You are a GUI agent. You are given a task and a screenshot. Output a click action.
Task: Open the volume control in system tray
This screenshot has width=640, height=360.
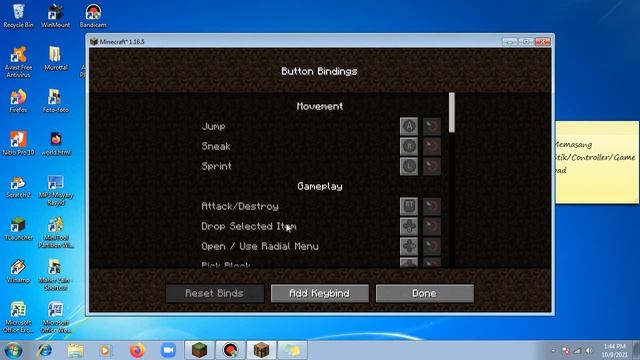point(589,351)
